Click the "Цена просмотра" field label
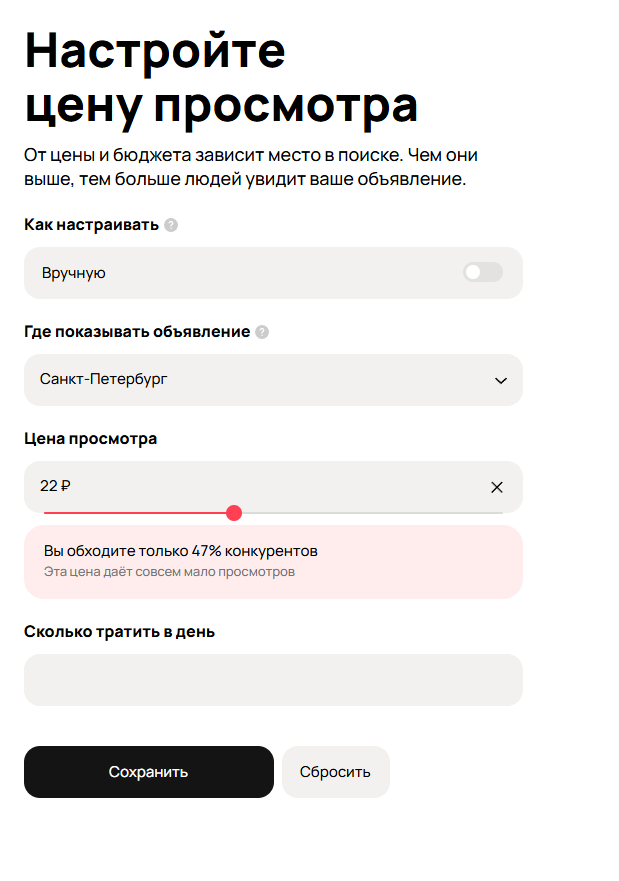This screenshot has width=619, height=881. [91, 439]
